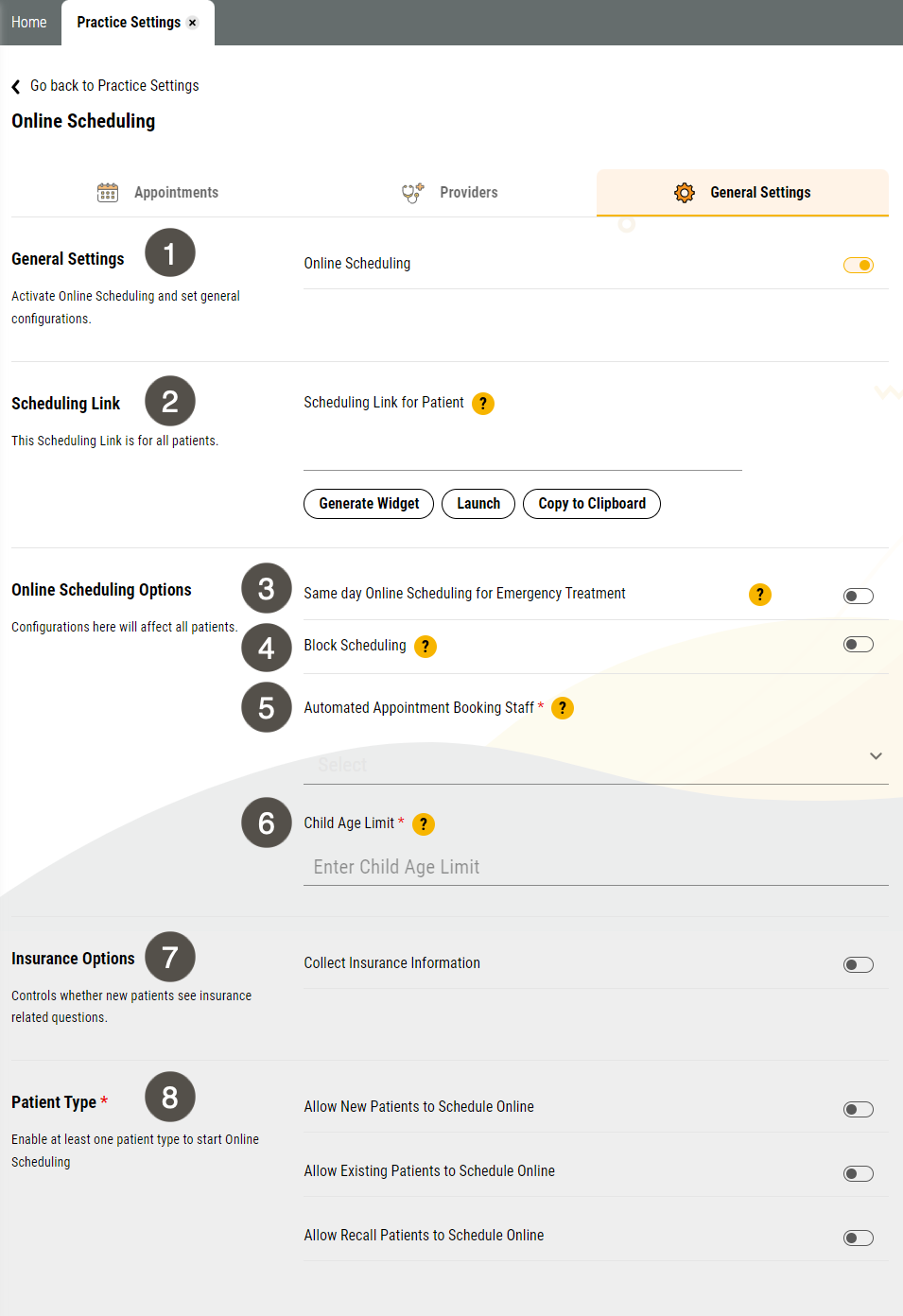This screenshot has width=903, height=1316.
Task: Click the General Settings section heading
Action: coord(68,259)
